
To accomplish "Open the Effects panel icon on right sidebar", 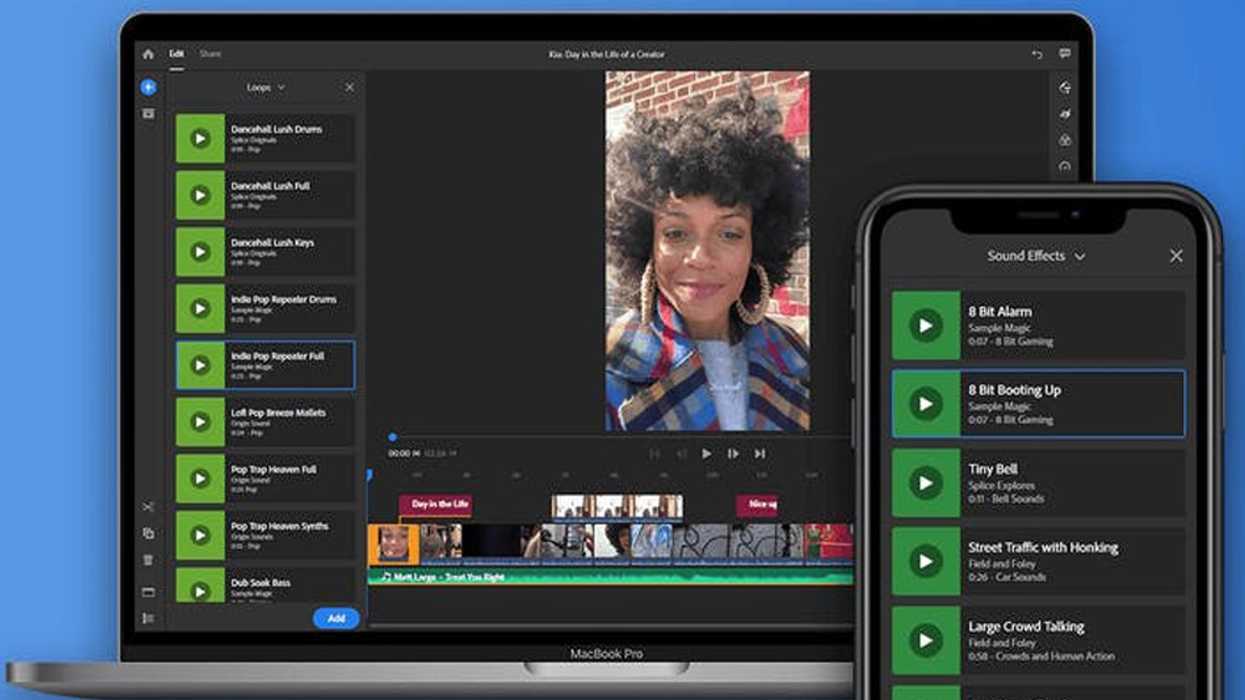I will tap(1065, 115).
